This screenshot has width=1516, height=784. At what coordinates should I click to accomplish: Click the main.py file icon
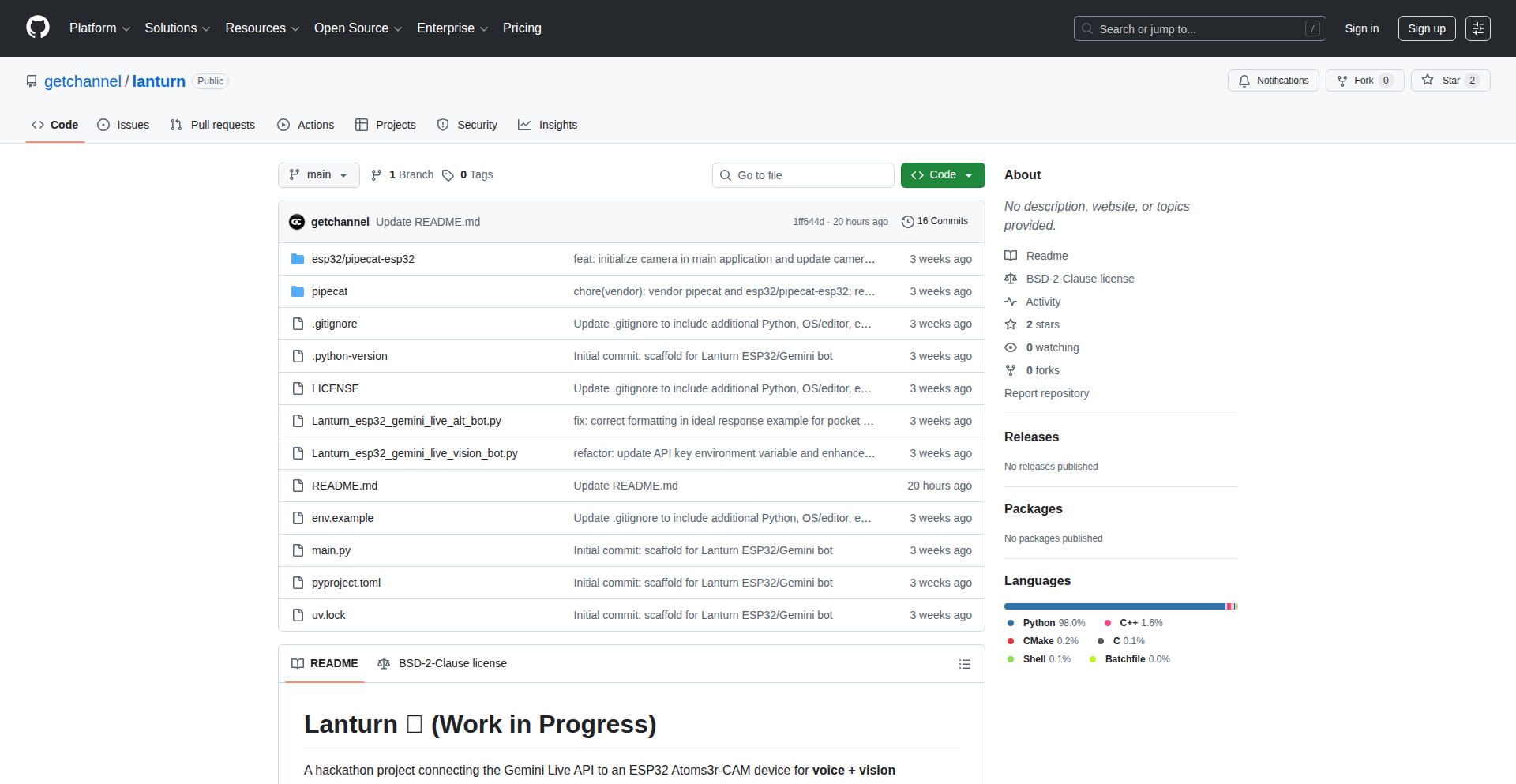tap(298, 550)
